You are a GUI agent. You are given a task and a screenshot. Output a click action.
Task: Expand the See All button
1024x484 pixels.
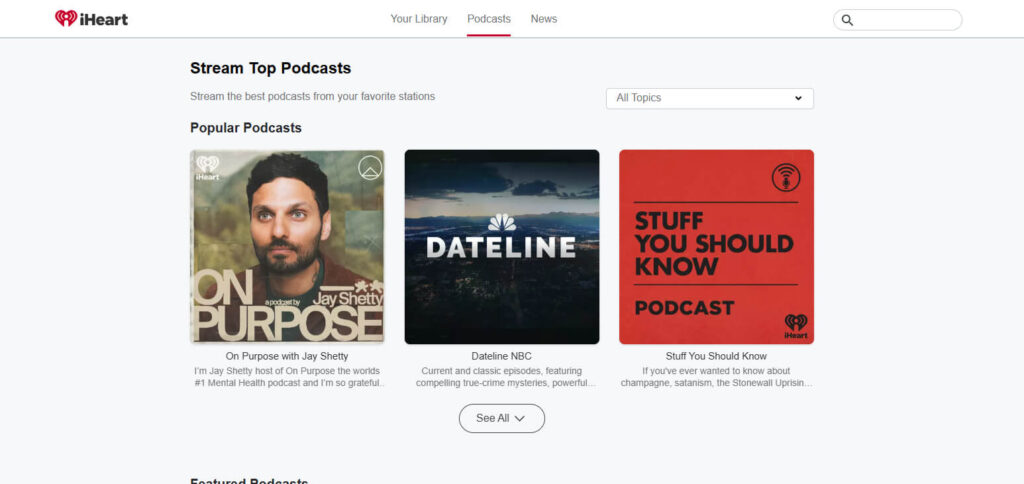[x=502, y=418]
